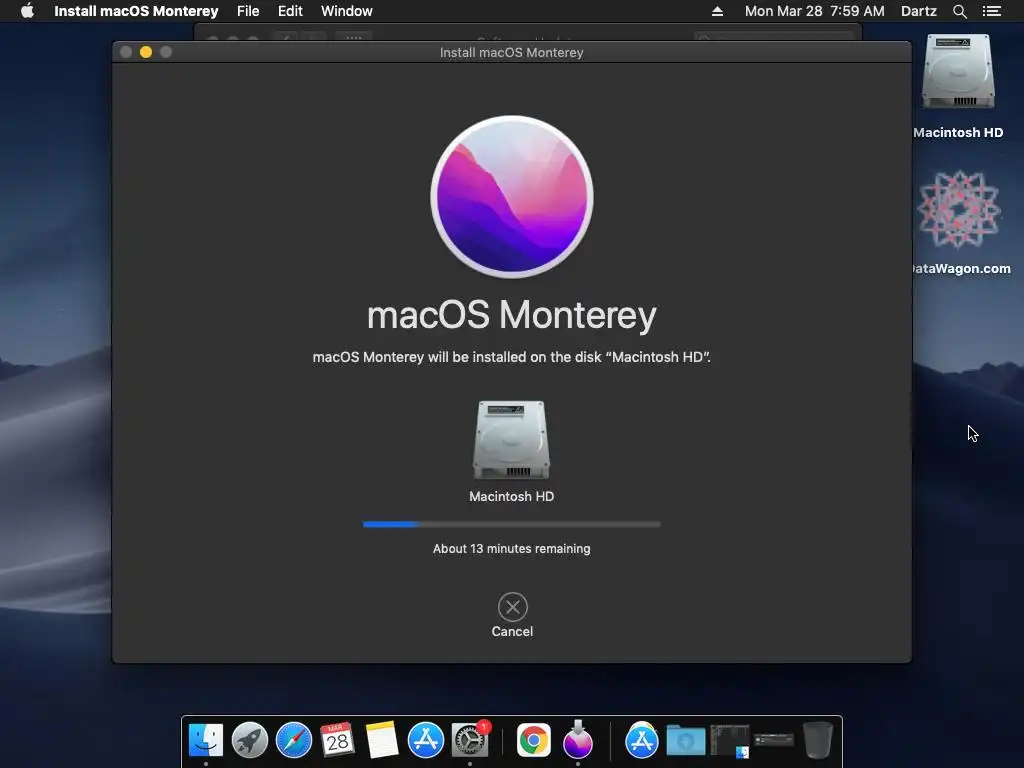Open the Trash in the Dock
Image resolution: width=1024 pixels, height=768 pixels.
817,741
